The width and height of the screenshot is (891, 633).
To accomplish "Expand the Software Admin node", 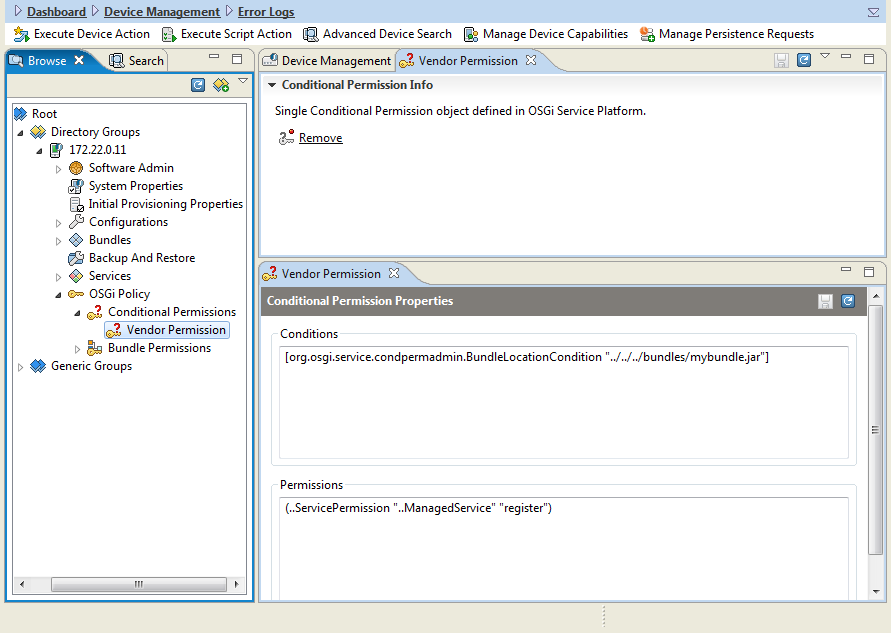I will pyautogui.click(x=58, y=169).
